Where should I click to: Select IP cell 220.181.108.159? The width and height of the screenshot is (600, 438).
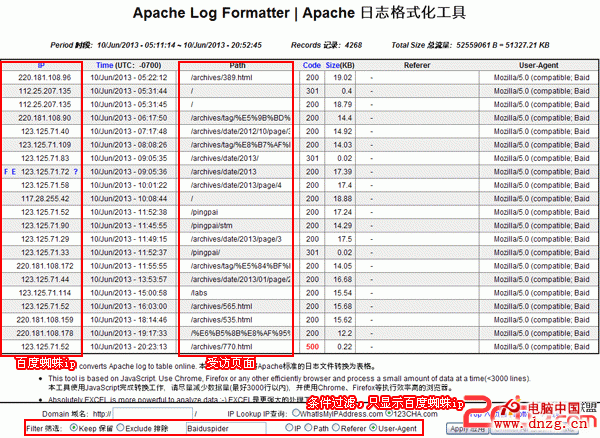(x=45, y=320)
